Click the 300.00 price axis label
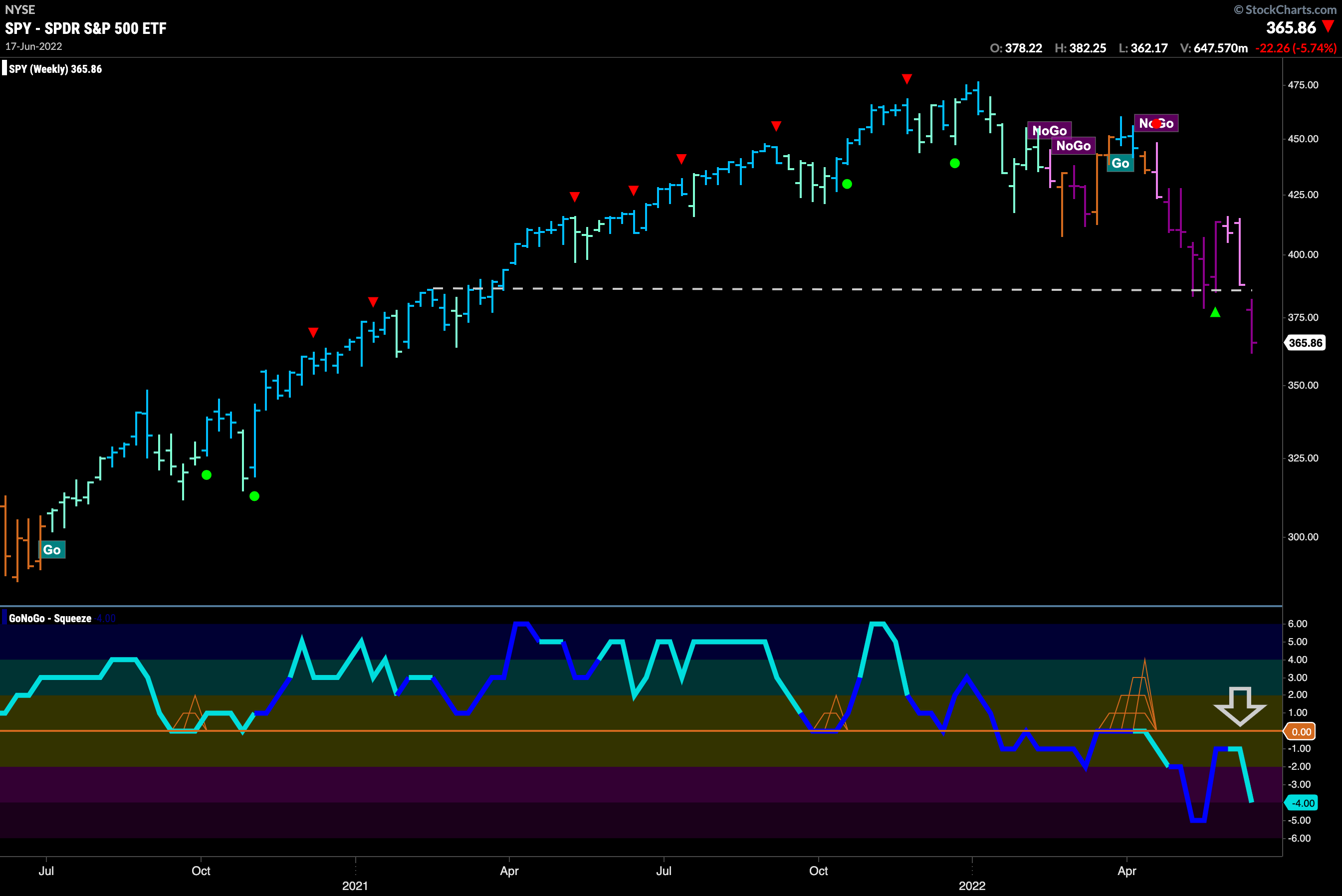The image size is (1342, 896). tap(1303, 537)
